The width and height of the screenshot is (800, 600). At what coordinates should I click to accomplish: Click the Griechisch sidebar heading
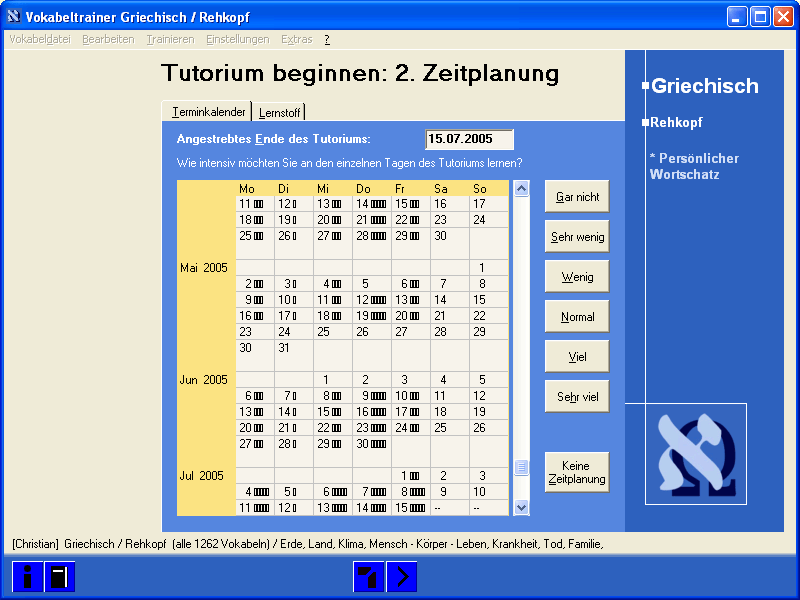click(x=705, y=86)
